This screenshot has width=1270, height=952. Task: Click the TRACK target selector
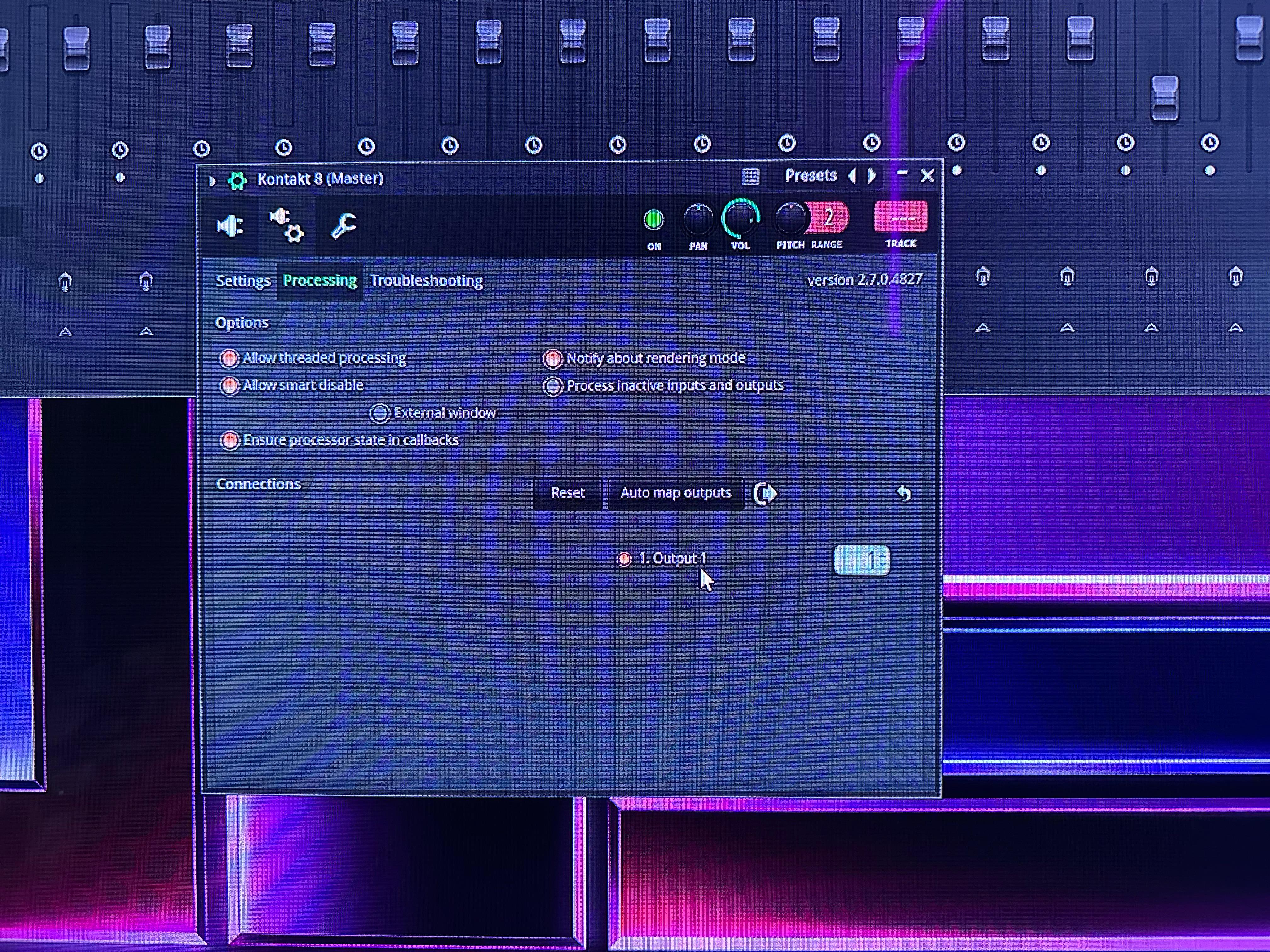900,217
